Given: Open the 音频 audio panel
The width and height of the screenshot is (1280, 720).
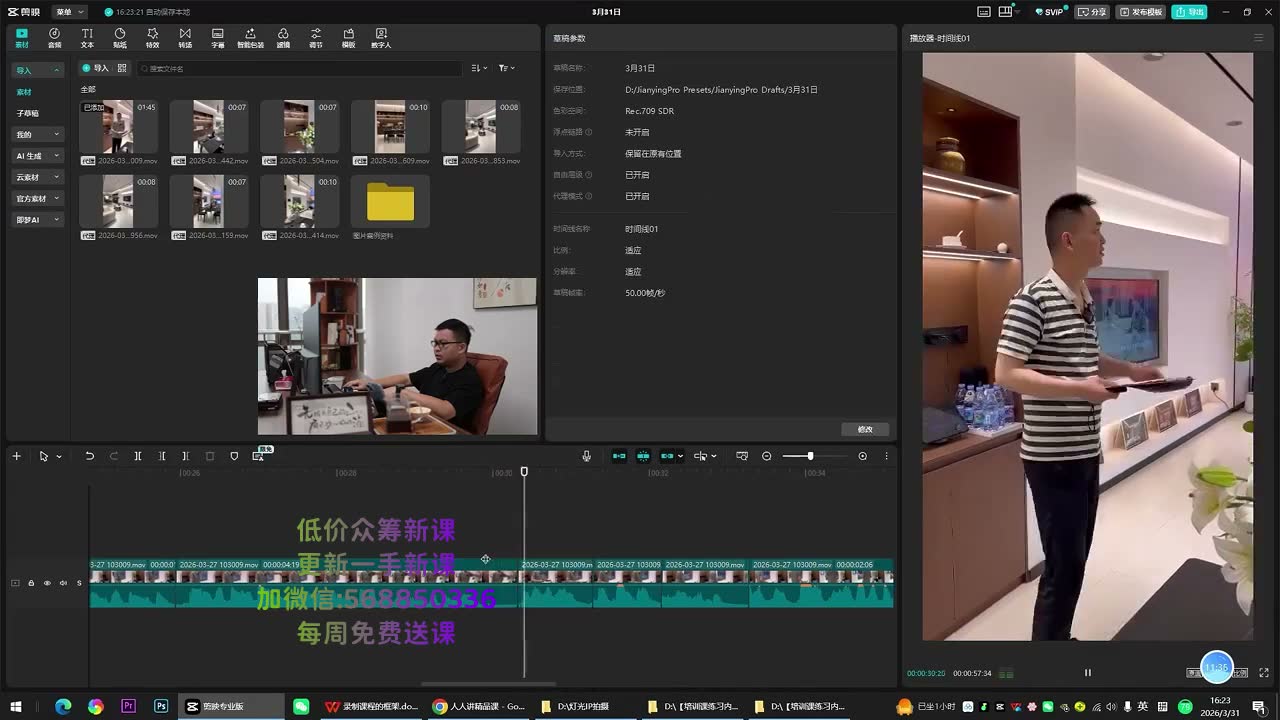Looking at the screenshot, I should (x=54, y=38).
